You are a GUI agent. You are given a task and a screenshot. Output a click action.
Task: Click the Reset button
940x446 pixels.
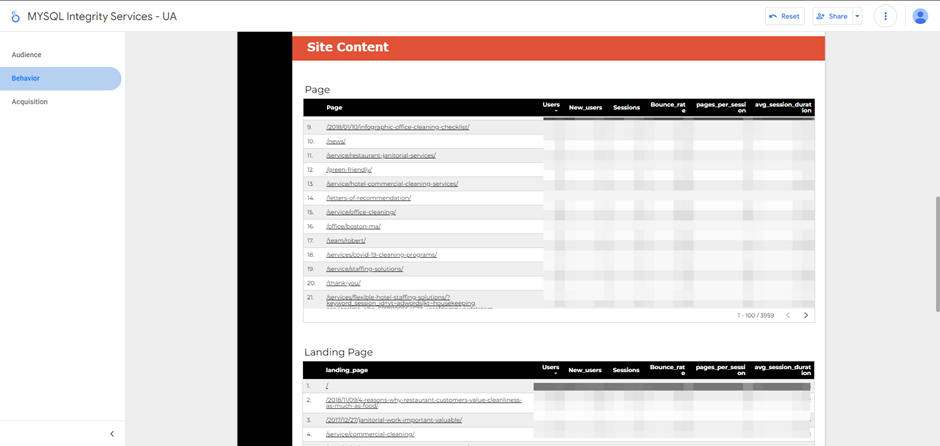784,16
